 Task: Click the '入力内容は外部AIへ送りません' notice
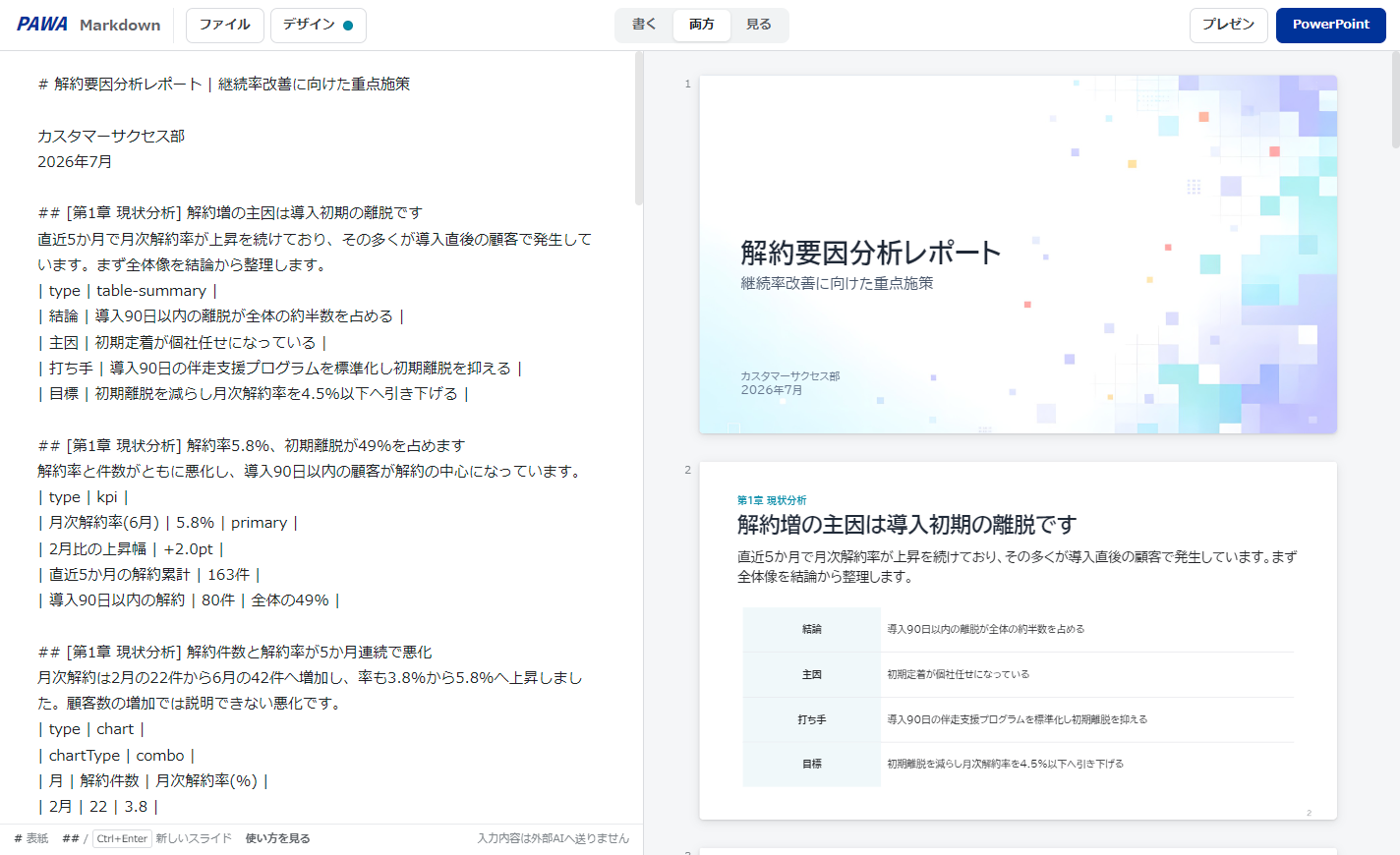(x=554, y=838)
